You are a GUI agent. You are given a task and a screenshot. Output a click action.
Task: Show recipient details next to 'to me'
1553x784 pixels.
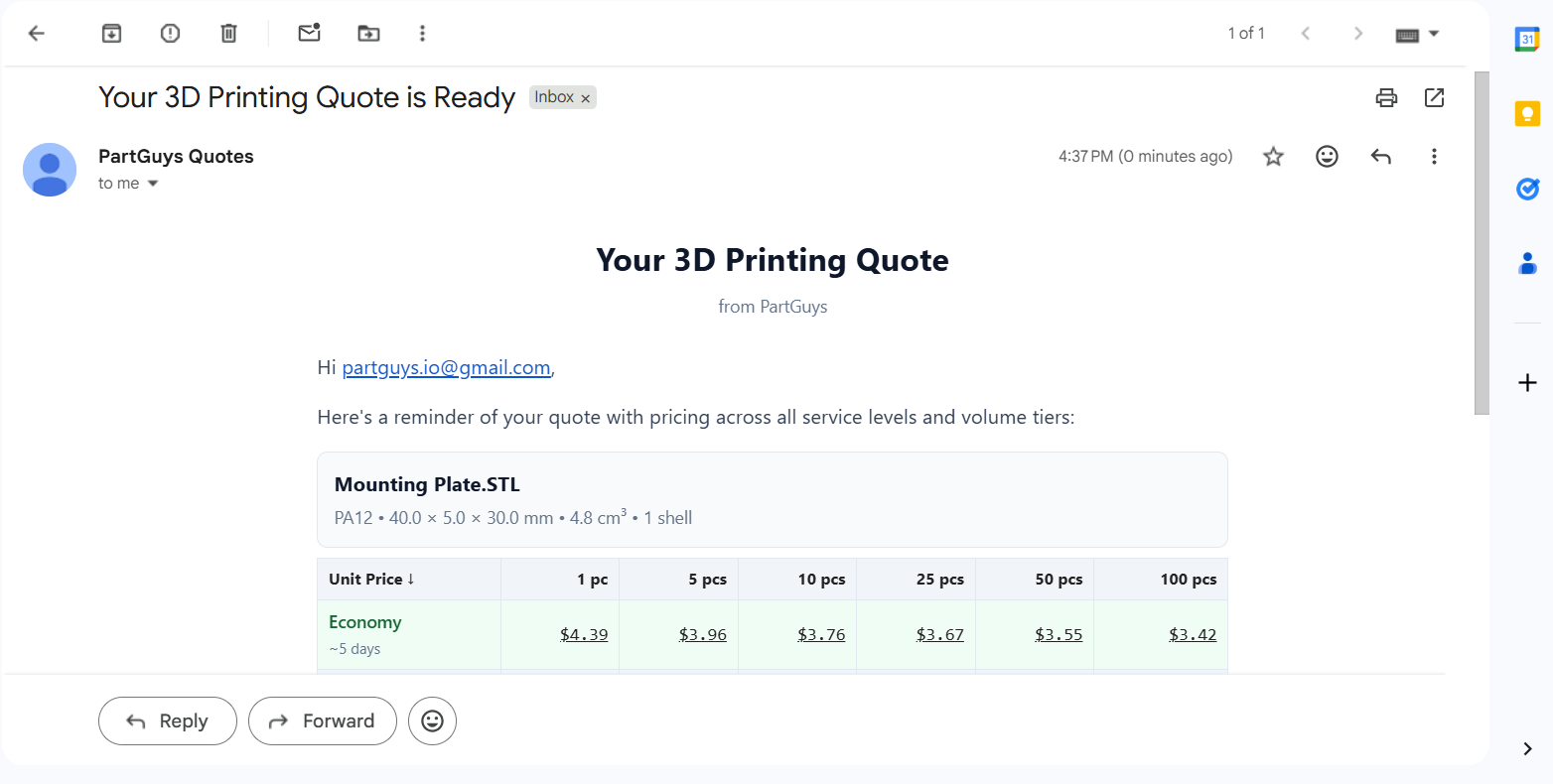(153, 184)
